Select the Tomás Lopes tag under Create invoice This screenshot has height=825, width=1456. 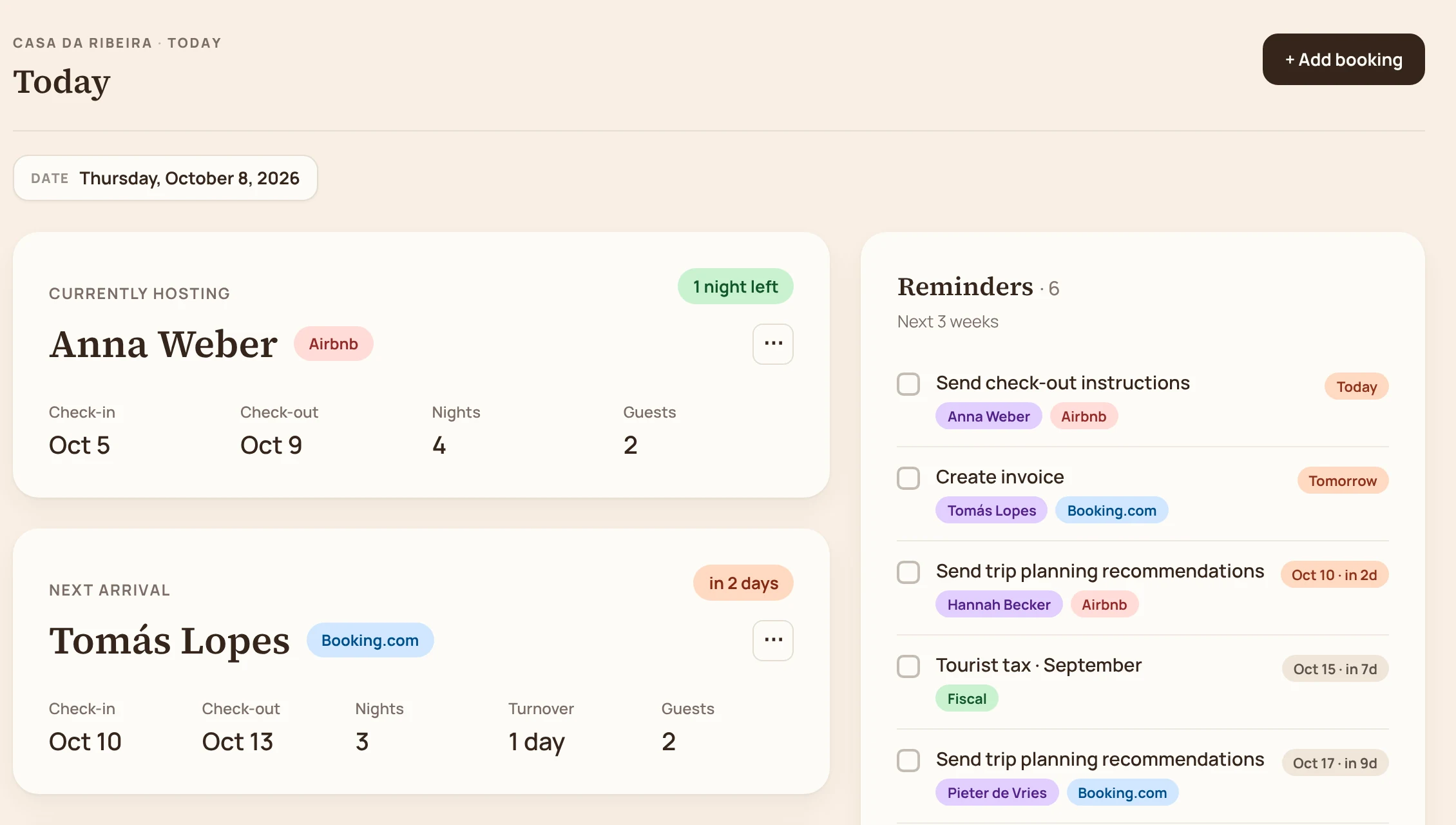(x=991, y=510)
